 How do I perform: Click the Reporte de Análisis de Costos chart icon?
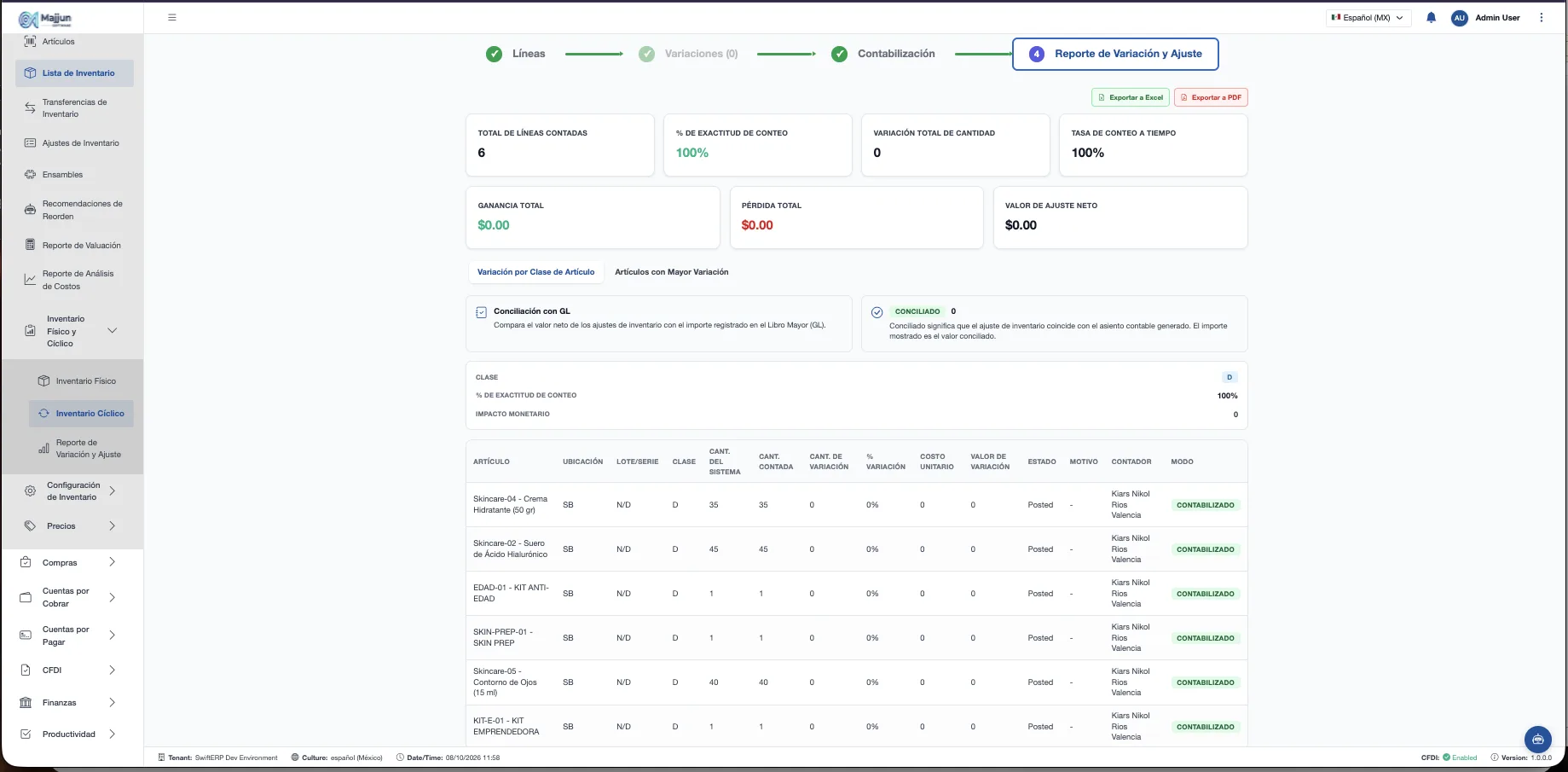point(30,280)
